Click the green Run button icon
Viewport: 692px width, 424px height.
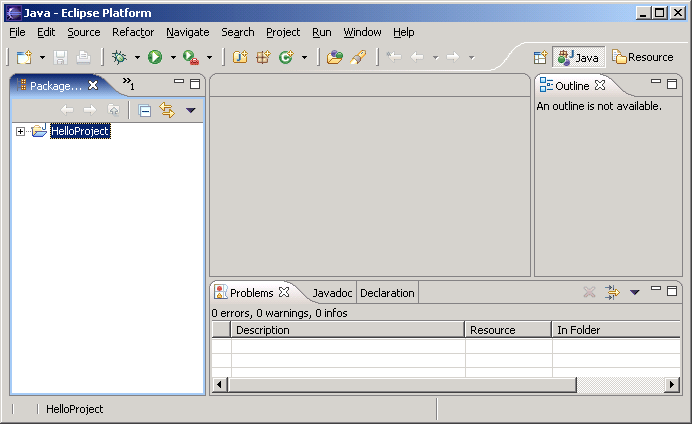[155, 57]
